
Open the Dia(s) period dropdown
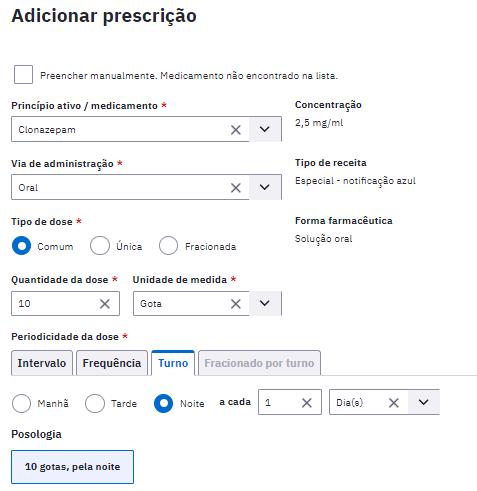424,402
